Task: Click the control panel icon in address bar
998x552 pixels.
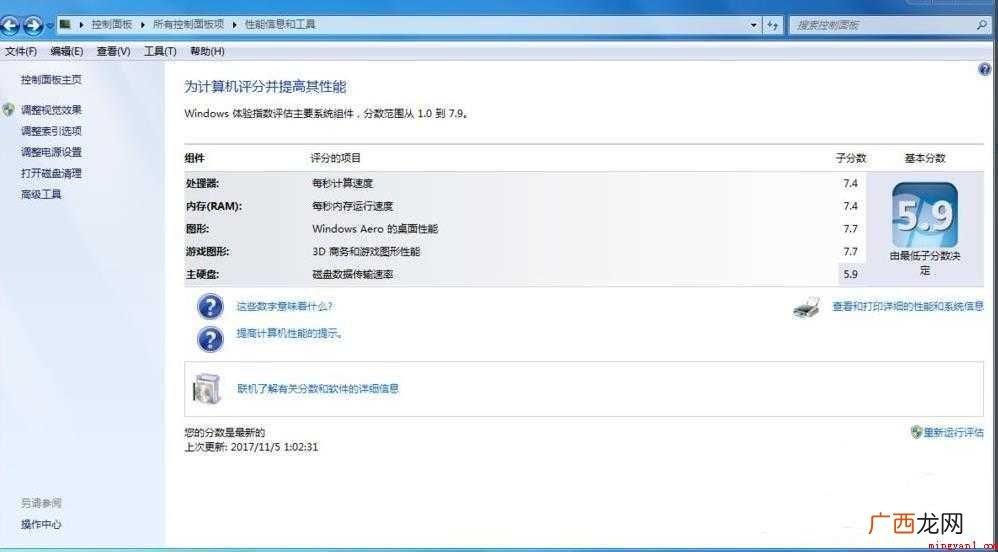Action: (x=65, y=25)
